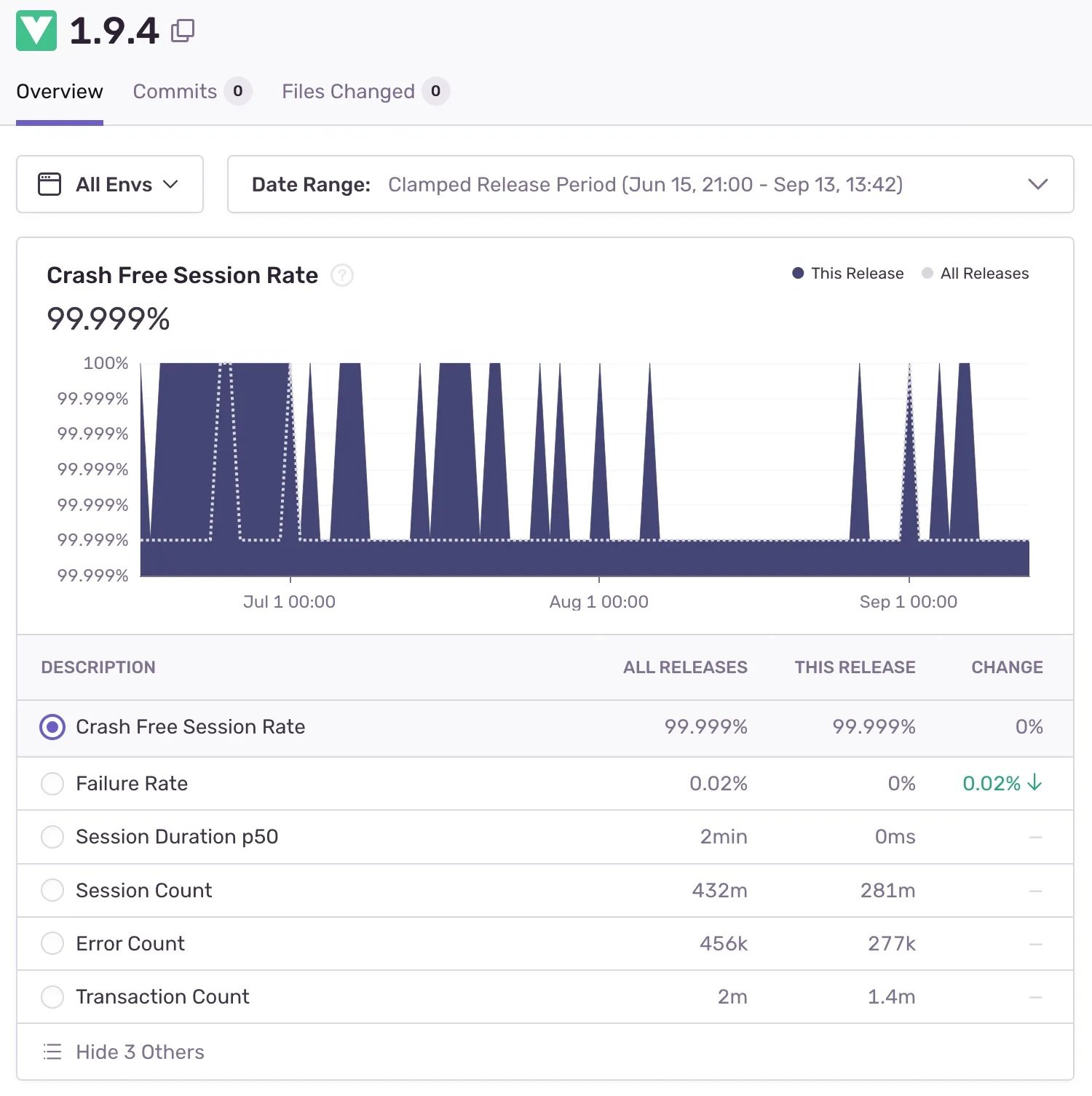
Task: Copy the 1.9.4 version number
Action: click(x=183, y=30)
